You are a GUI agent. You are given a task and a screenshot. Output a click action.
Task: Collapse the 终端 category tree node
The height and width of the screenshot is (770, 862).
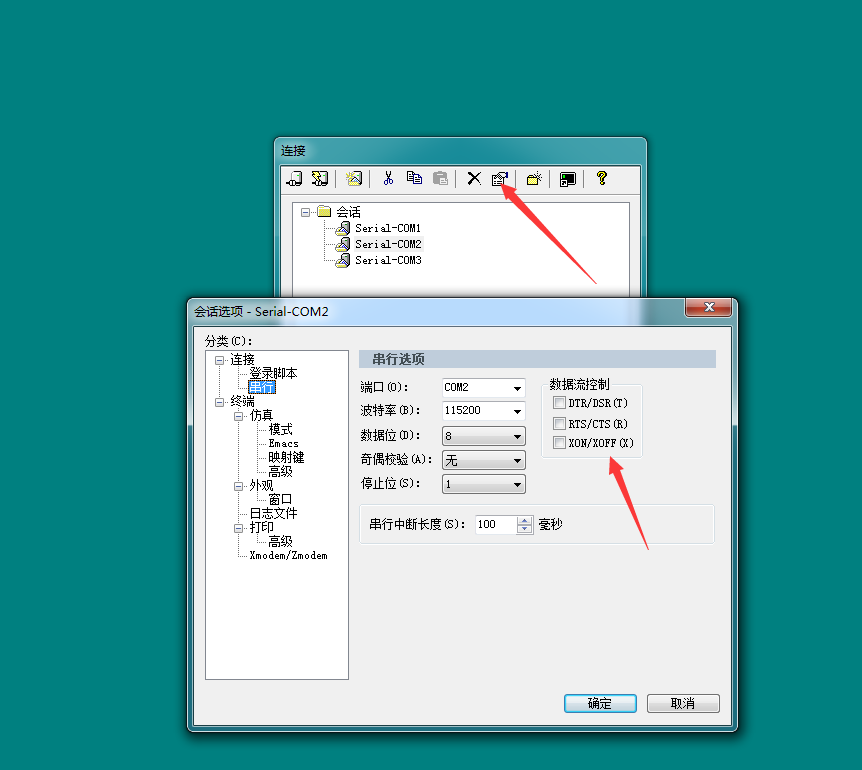pyautogui.click(x=219, y=402)
